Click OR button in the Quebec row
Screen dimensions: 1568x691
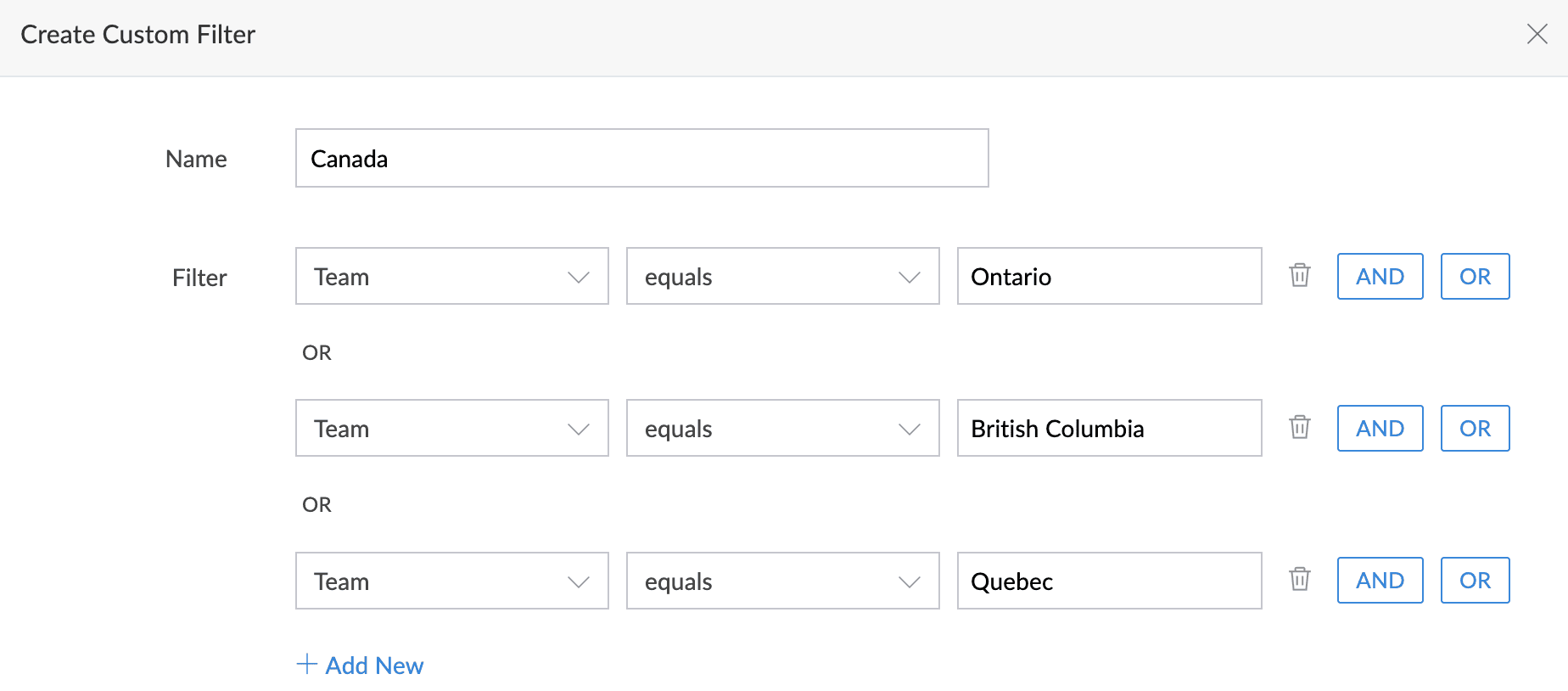click(1475, 581)
